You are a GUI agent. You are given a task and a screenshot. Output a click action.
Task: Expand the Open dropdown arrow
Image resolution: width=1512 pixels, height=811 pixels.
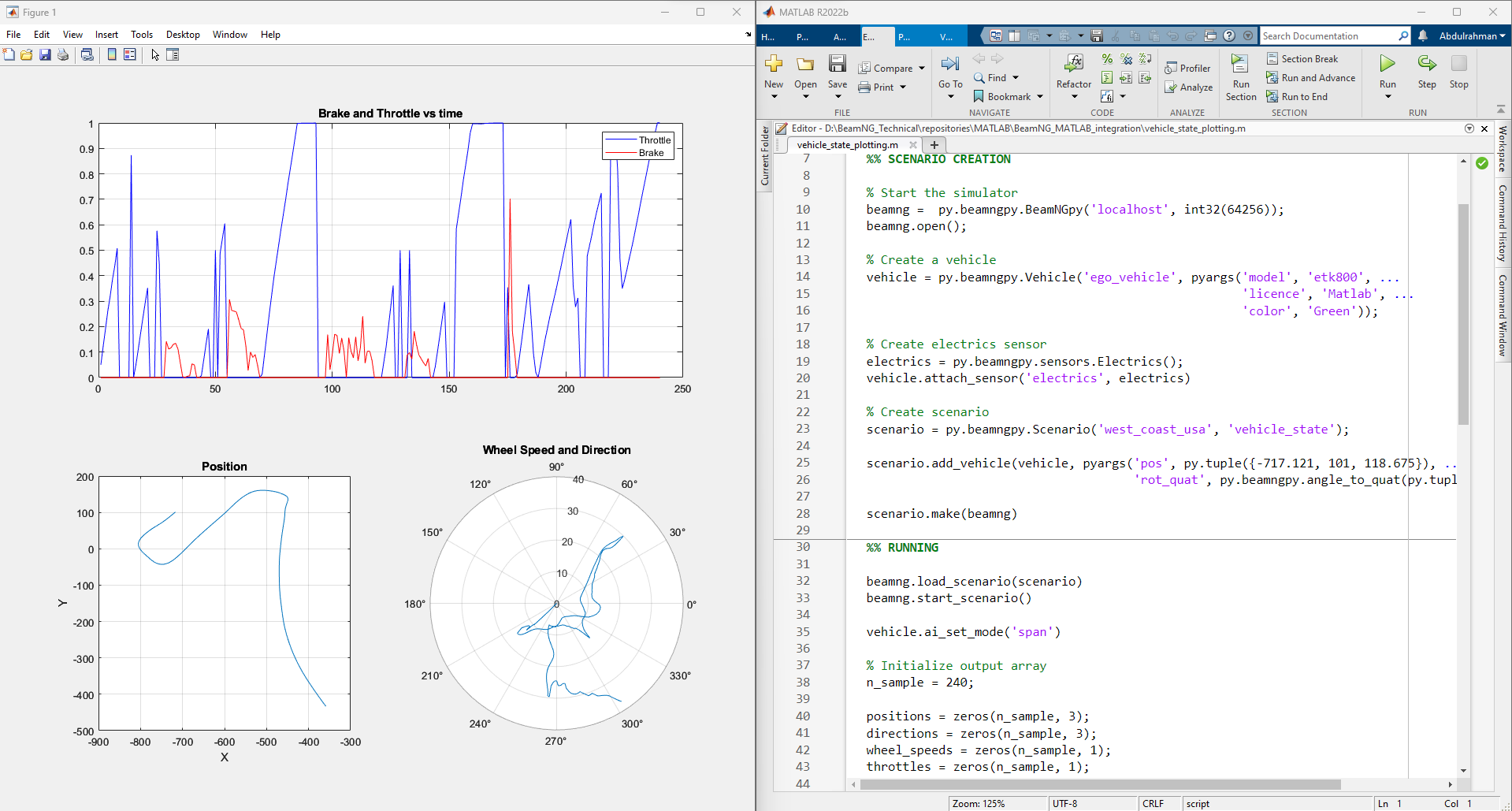pos(805,96)
